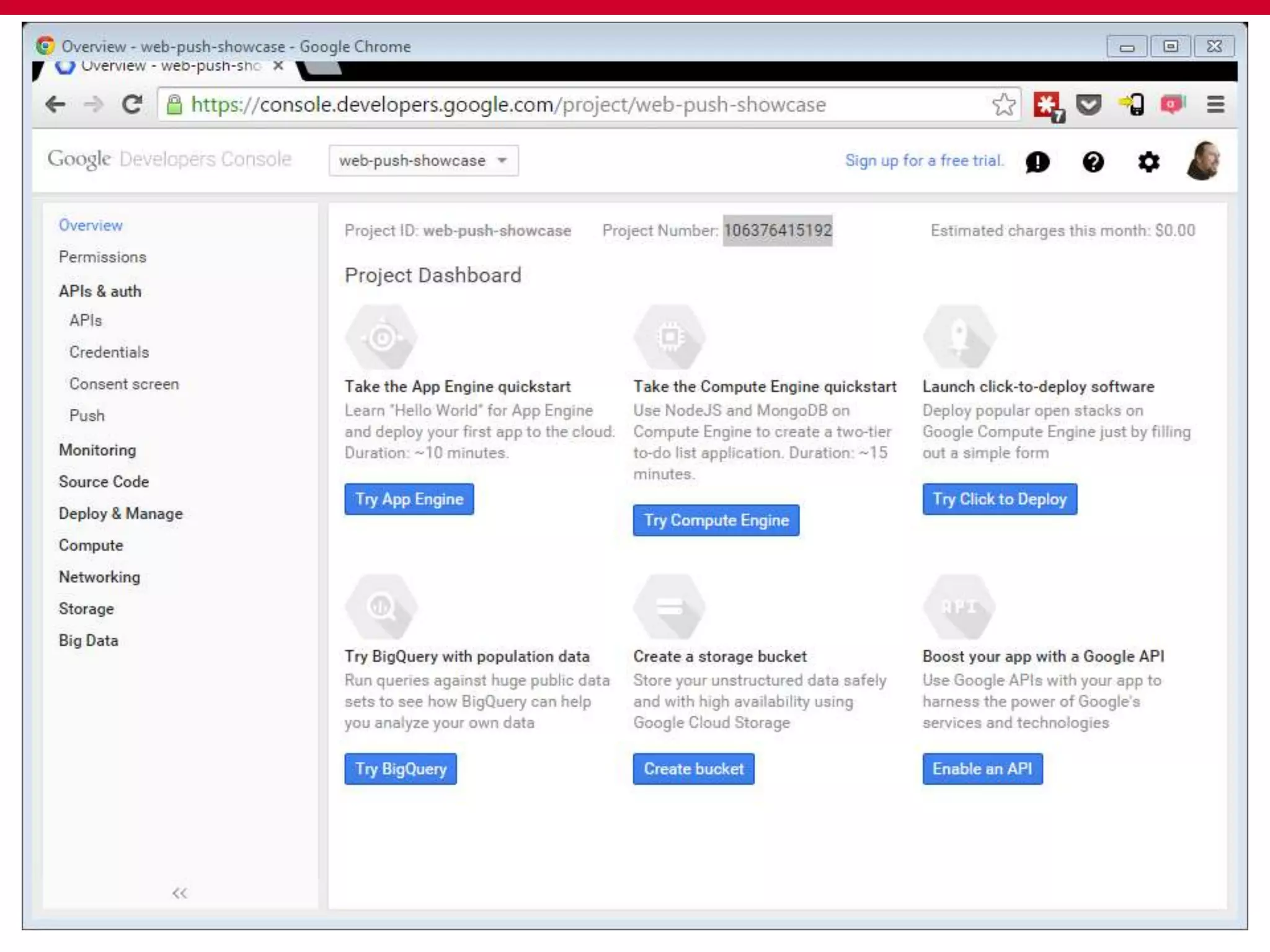This screenshot has height=952, width=1270.
Task: Open the settings gear icon
Action: pos(1148,162)
